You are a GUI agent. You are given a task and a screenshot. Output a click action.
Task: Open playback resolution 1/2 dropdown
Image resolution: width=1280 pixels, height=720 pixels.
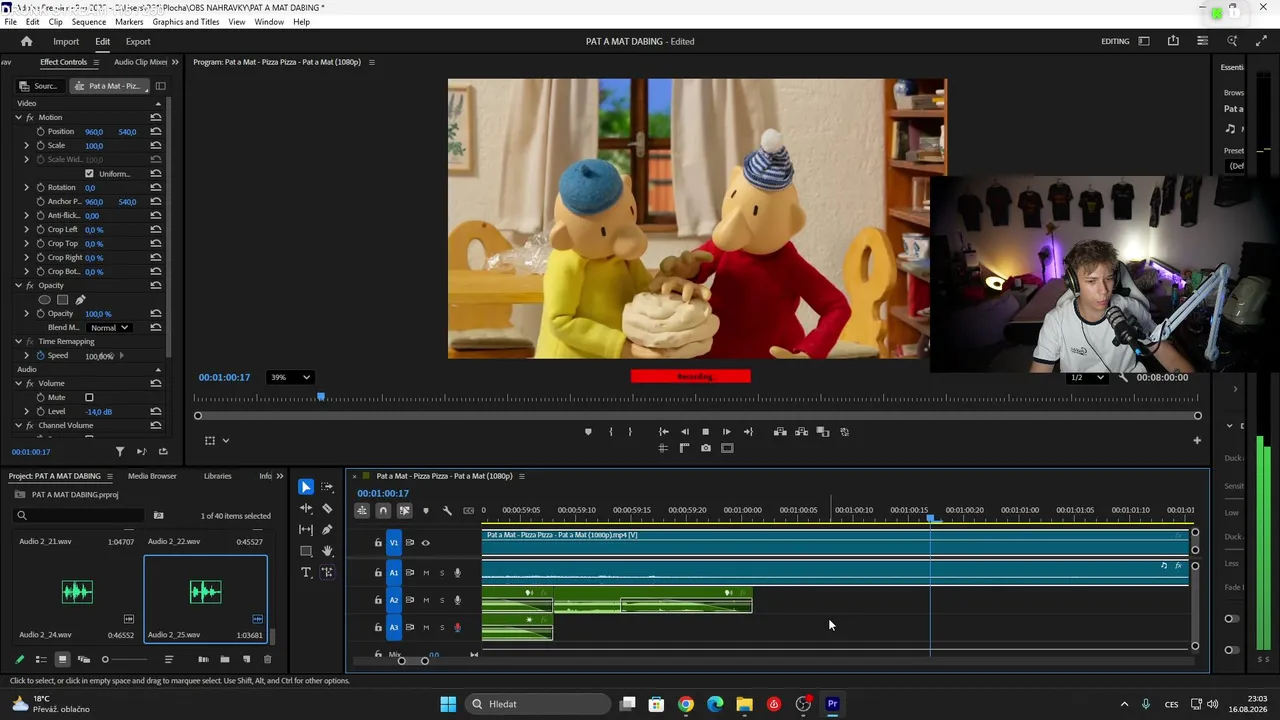1087,378
